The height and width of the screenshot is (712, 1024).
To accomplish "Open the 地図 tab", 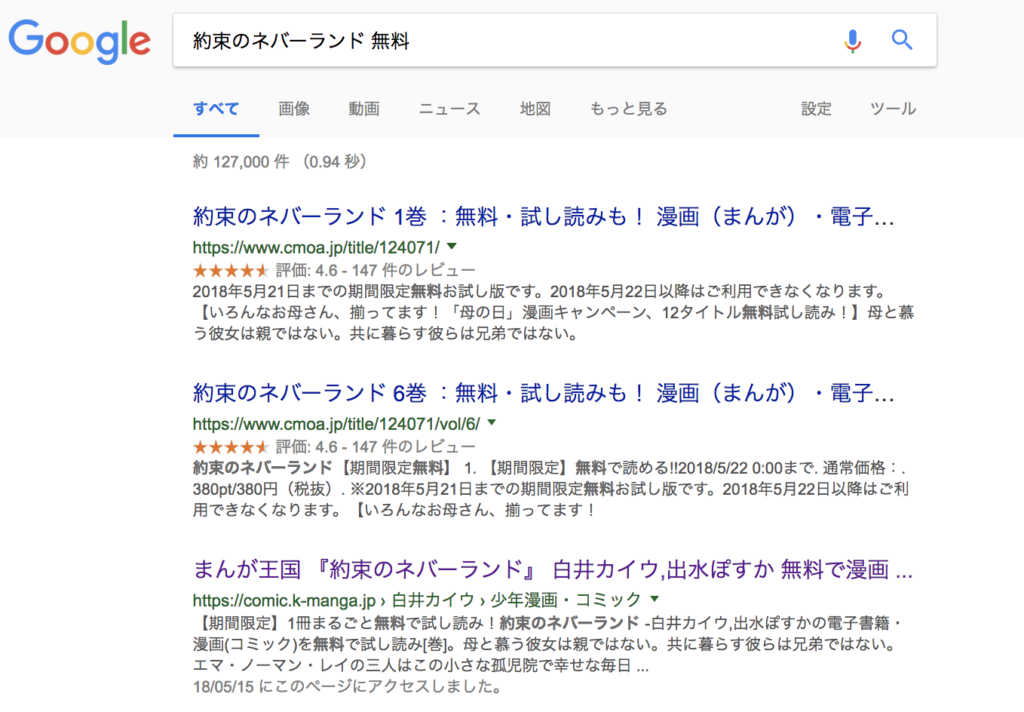I will point(535,108).
